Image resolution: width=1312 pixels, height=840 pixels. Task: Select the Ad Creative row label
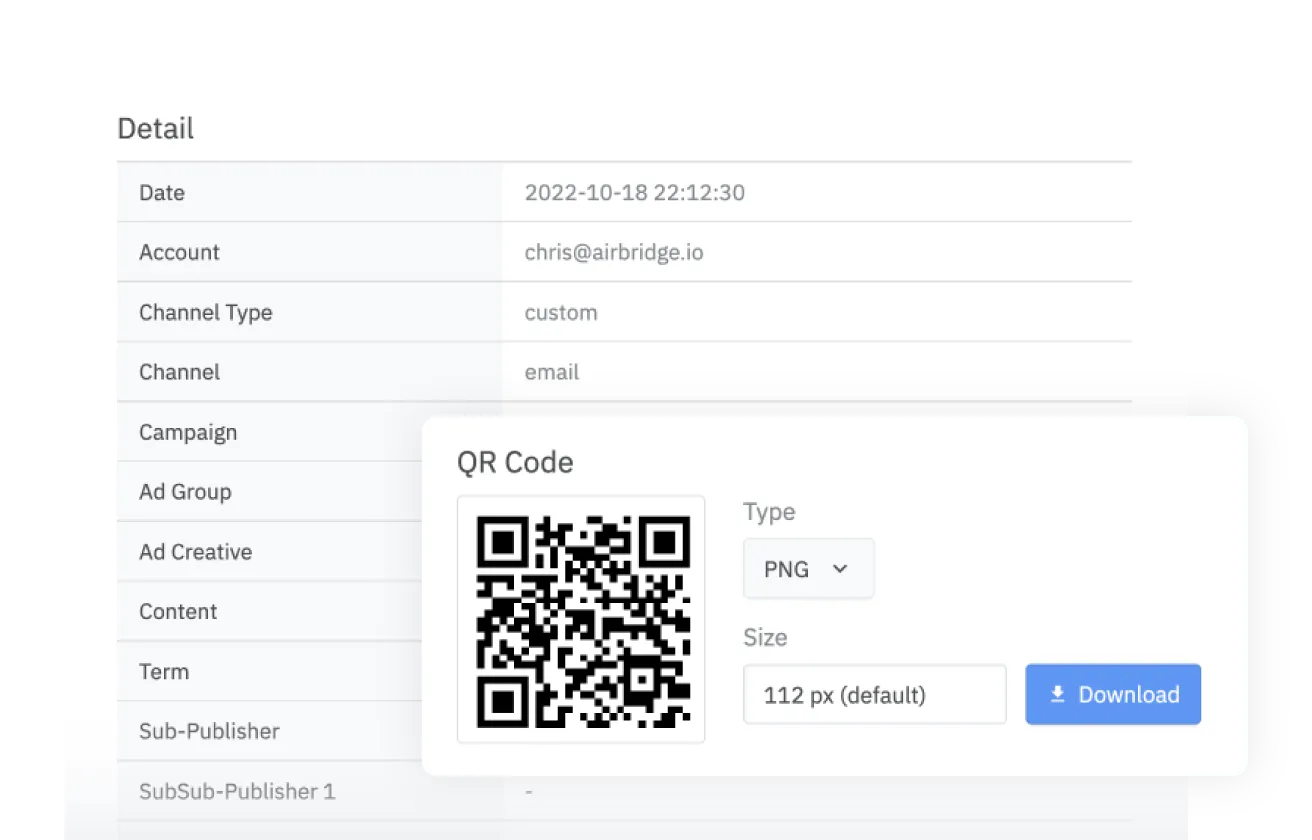pyautogui.click(x=194, y=551)
